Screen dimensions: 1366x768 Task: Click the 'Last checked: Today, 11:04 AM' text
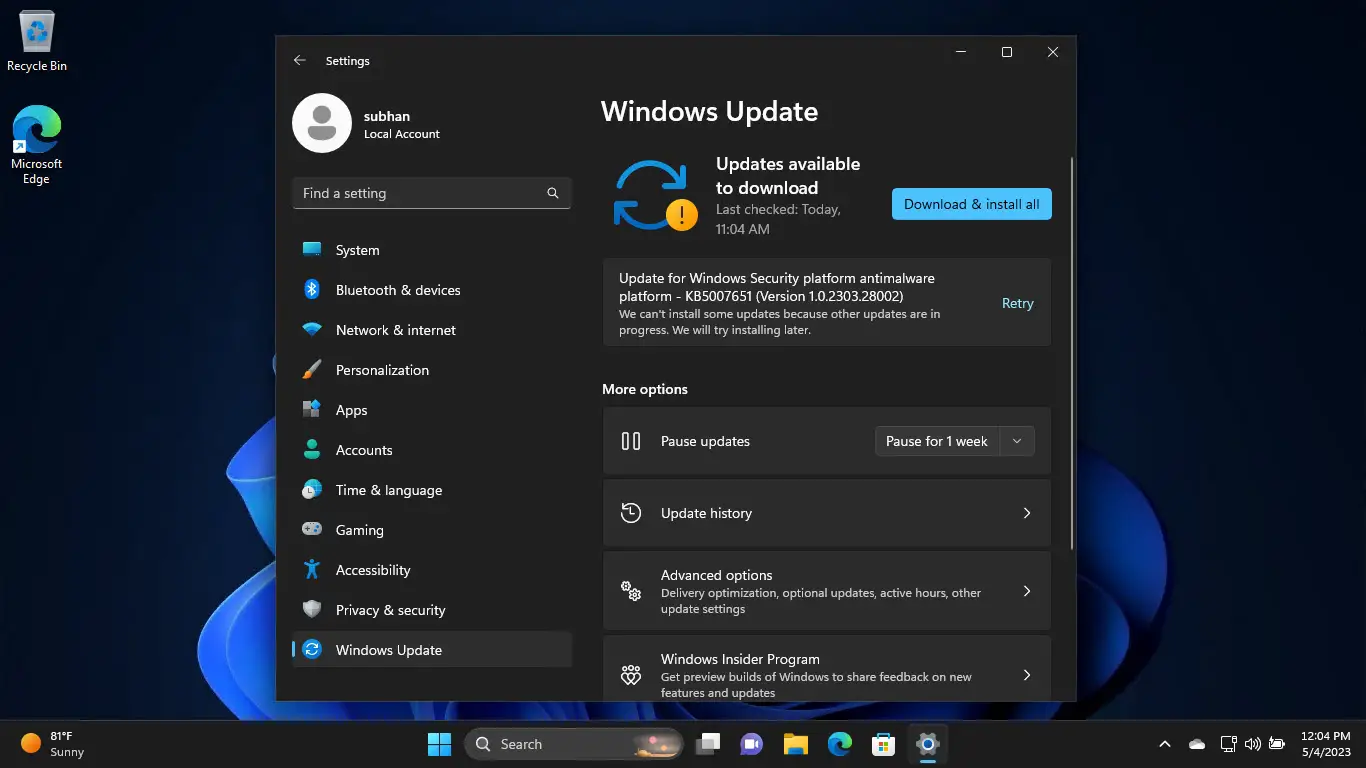pos(778,219)
